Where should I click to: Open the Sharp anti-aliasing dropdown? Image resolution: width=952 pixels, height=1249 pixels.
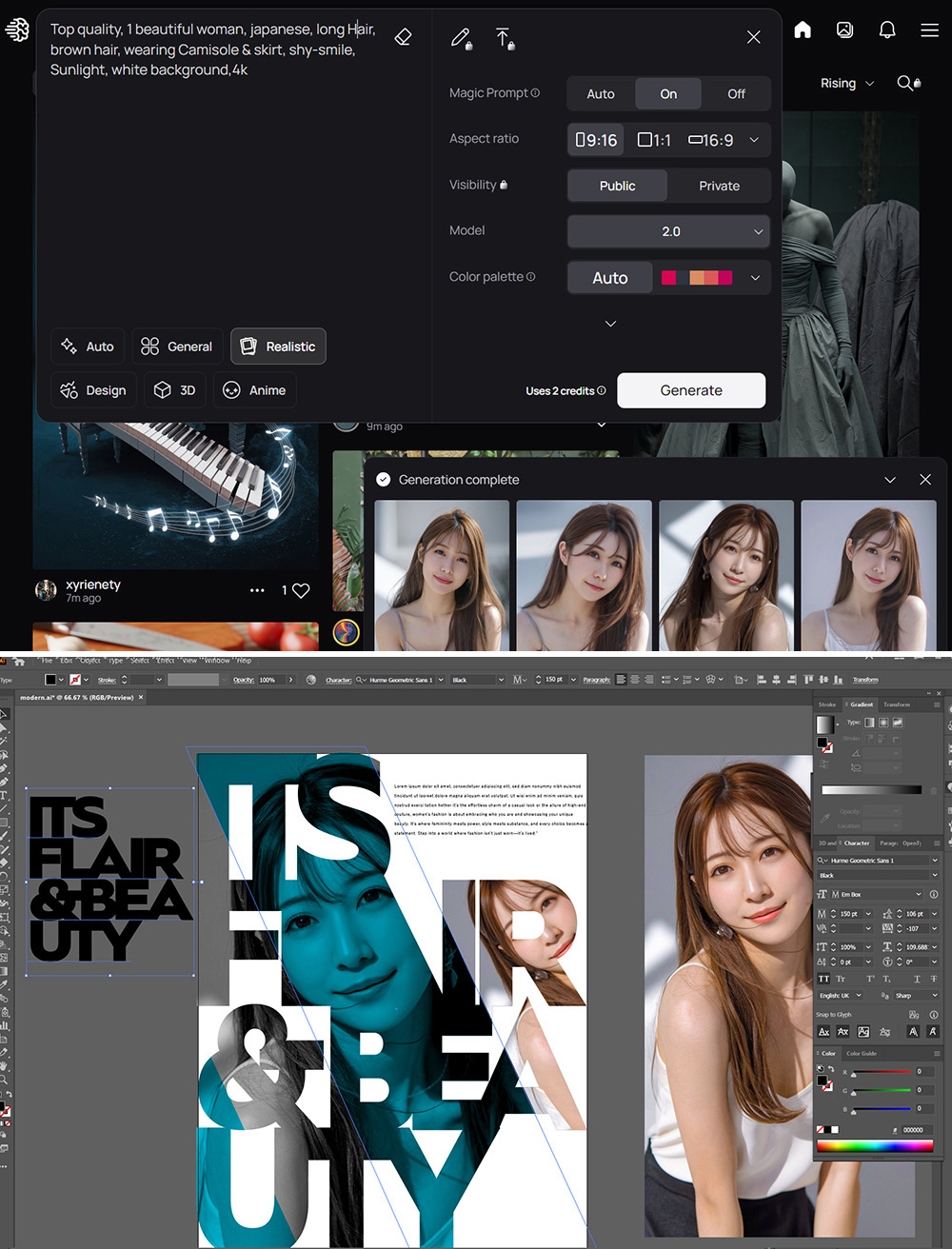(x=916, y=995)
